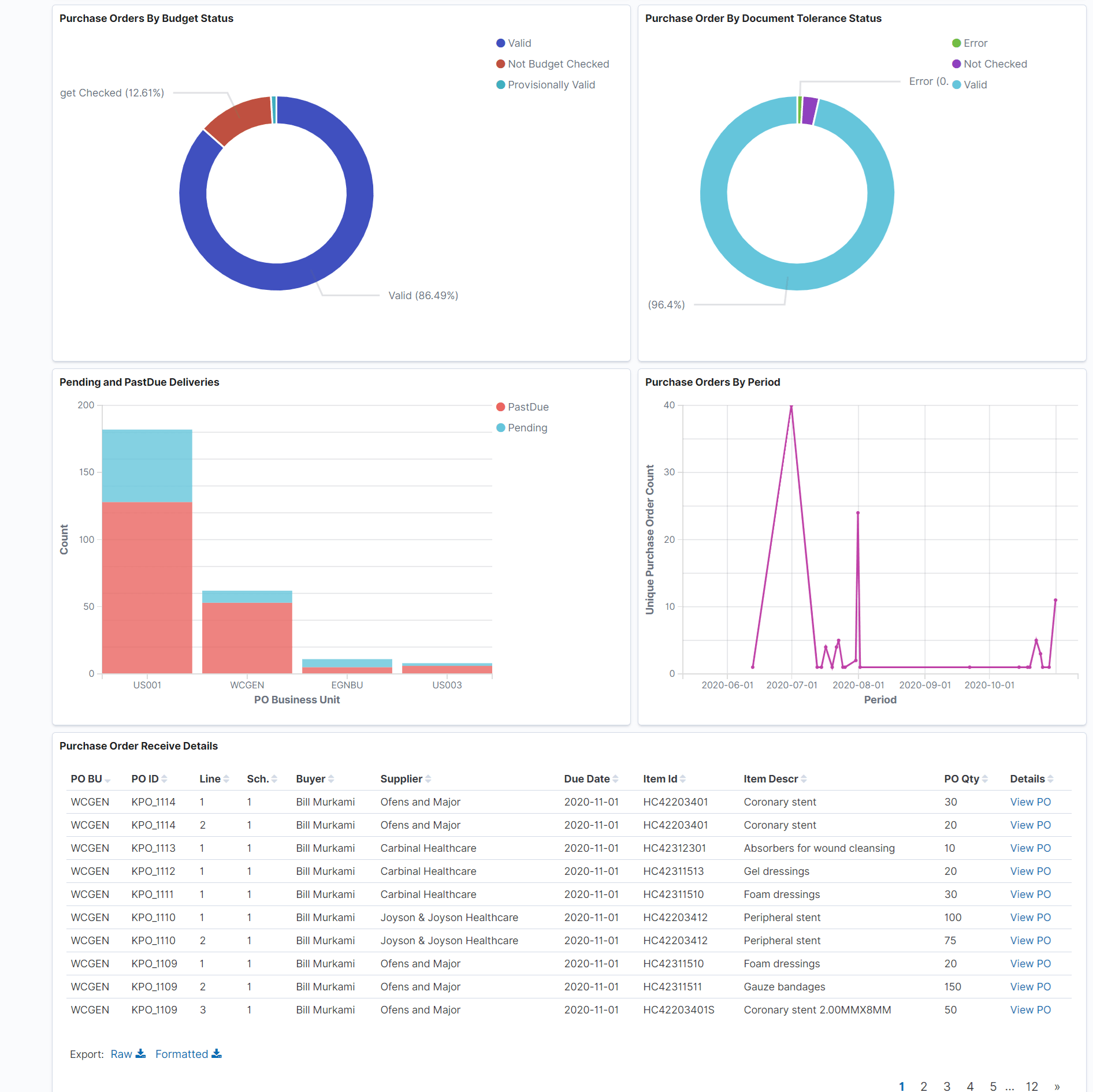Click supplier Joyson & Joyson Healthcare qty 75 row
The image size is (1093, 1092).
click(449, 941)
